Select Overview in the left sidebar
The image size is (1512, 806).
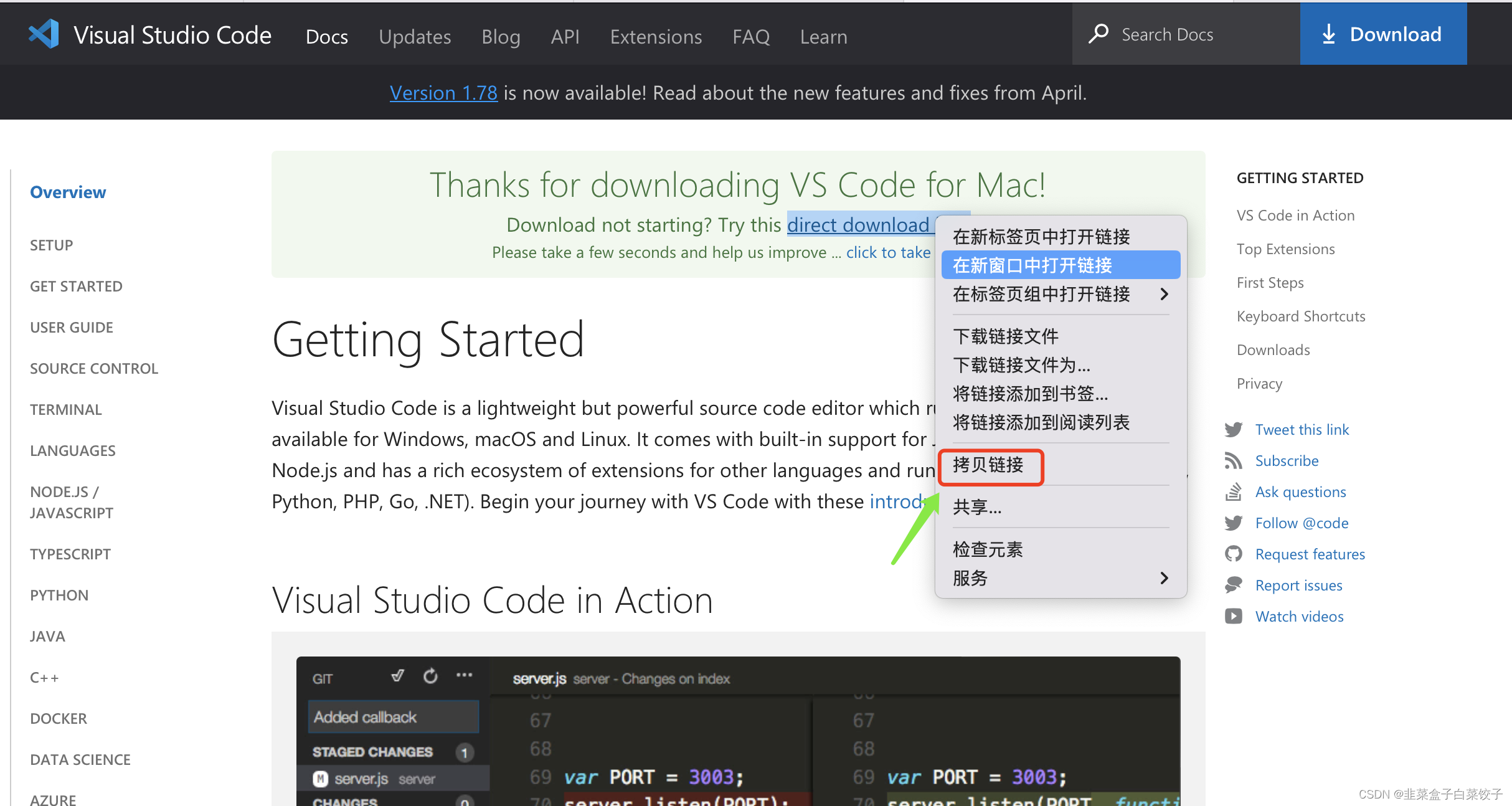point(68,192)
